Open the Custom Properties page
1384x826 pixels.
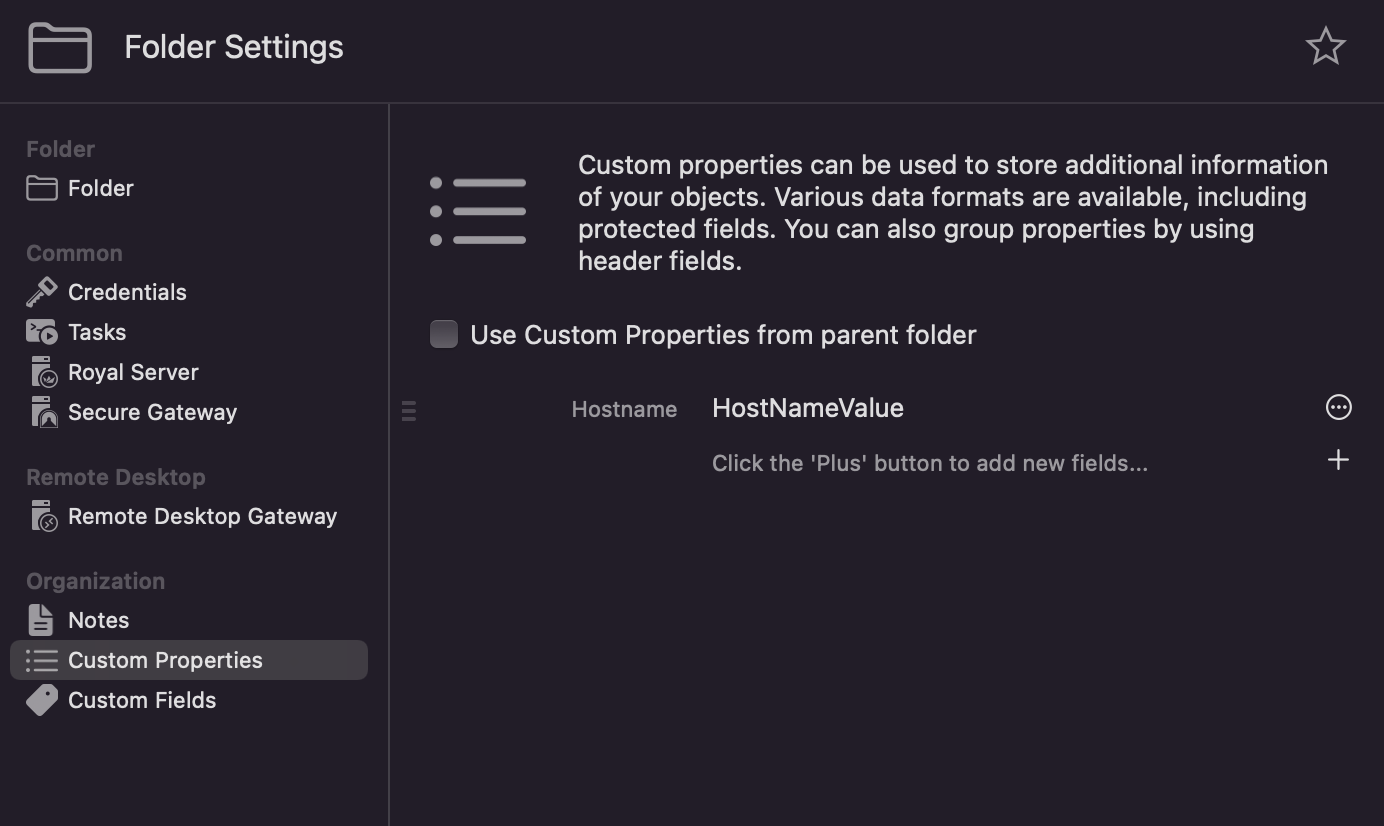click(165, 660)
